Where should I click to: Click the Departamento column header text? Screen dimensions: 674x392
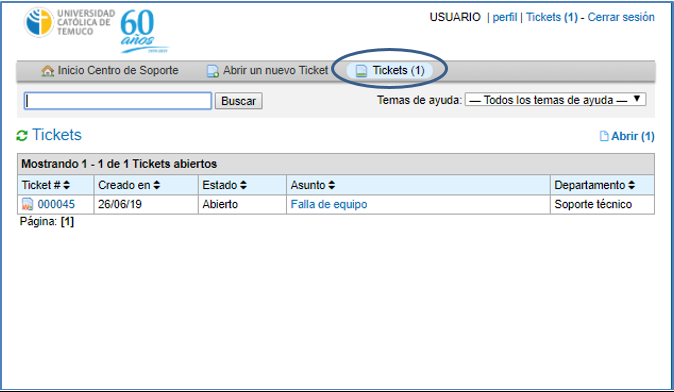pos(590,185)
